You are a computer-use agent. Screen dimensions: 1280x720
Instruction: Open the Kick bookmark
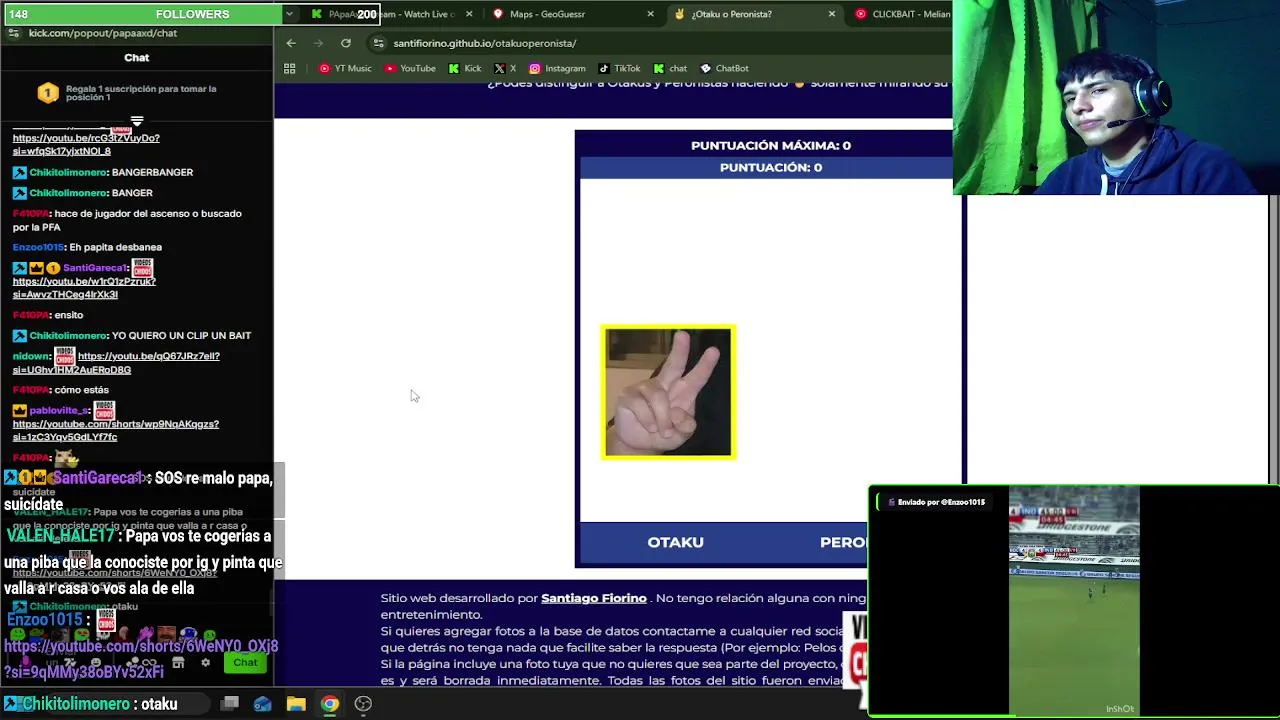point(465,68)
